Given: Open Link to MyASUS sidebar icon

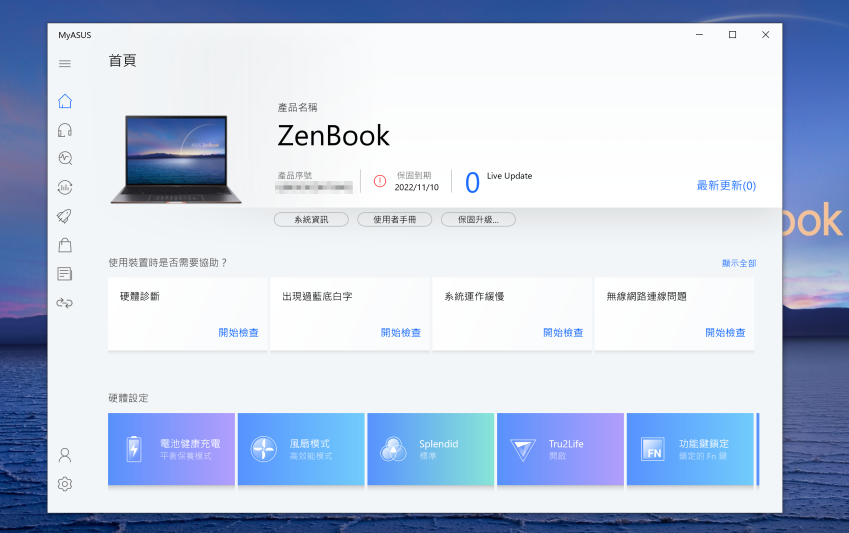Looking at the screenshot, I should click(x=65, y=303).
